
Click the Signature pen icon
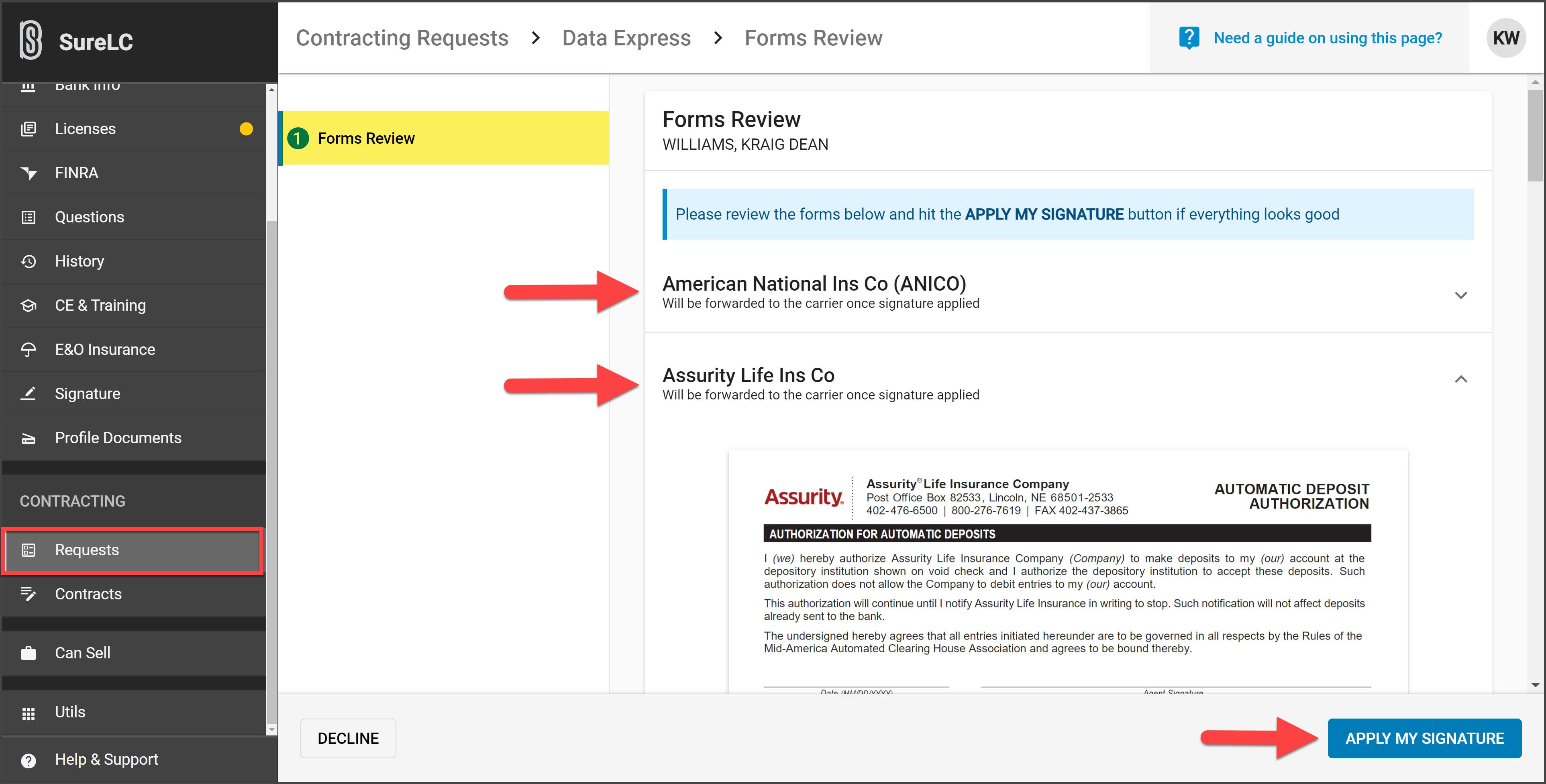28,393
